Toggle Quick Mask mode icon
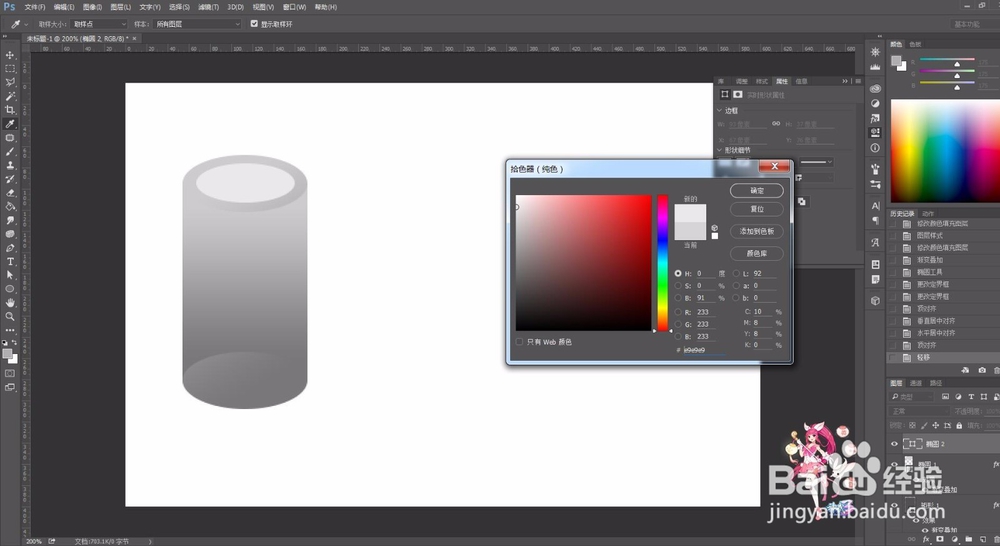1000x546 pixels. pyautogui.click(x=10, y=373)
